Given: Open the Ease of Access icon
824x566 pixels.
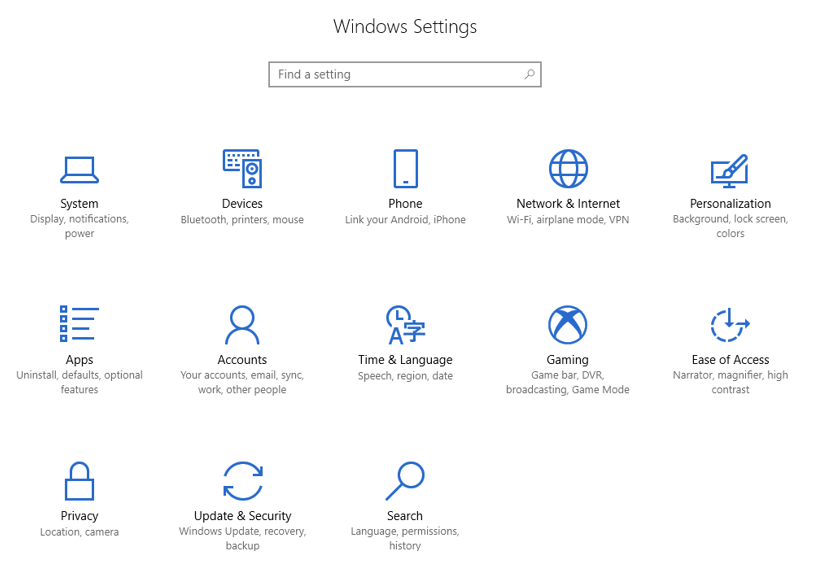Looking at the screenshot, I should [x=730, y=324].
